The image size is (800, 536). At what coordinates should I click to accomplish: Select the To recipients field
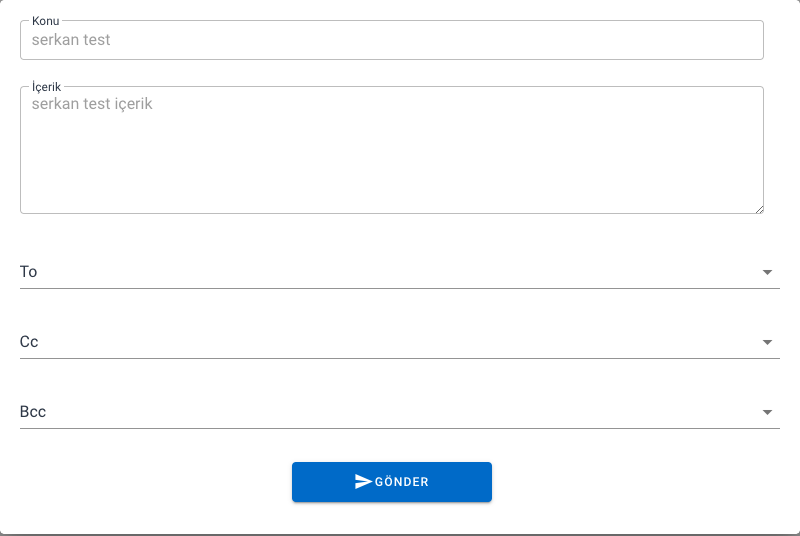390,272
